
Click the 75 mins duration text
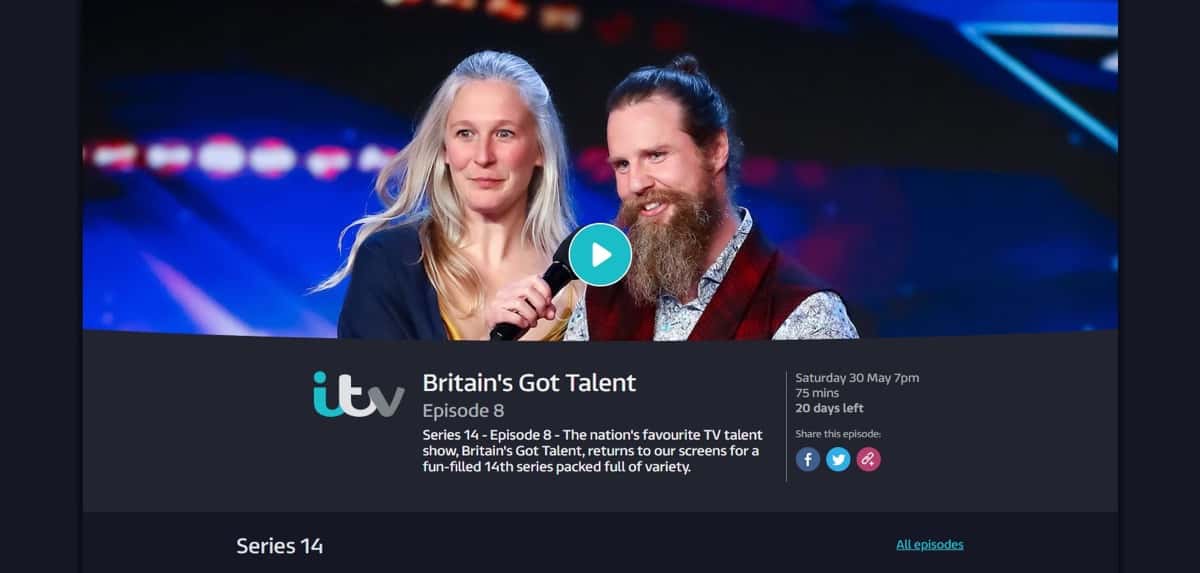[817, 393]
